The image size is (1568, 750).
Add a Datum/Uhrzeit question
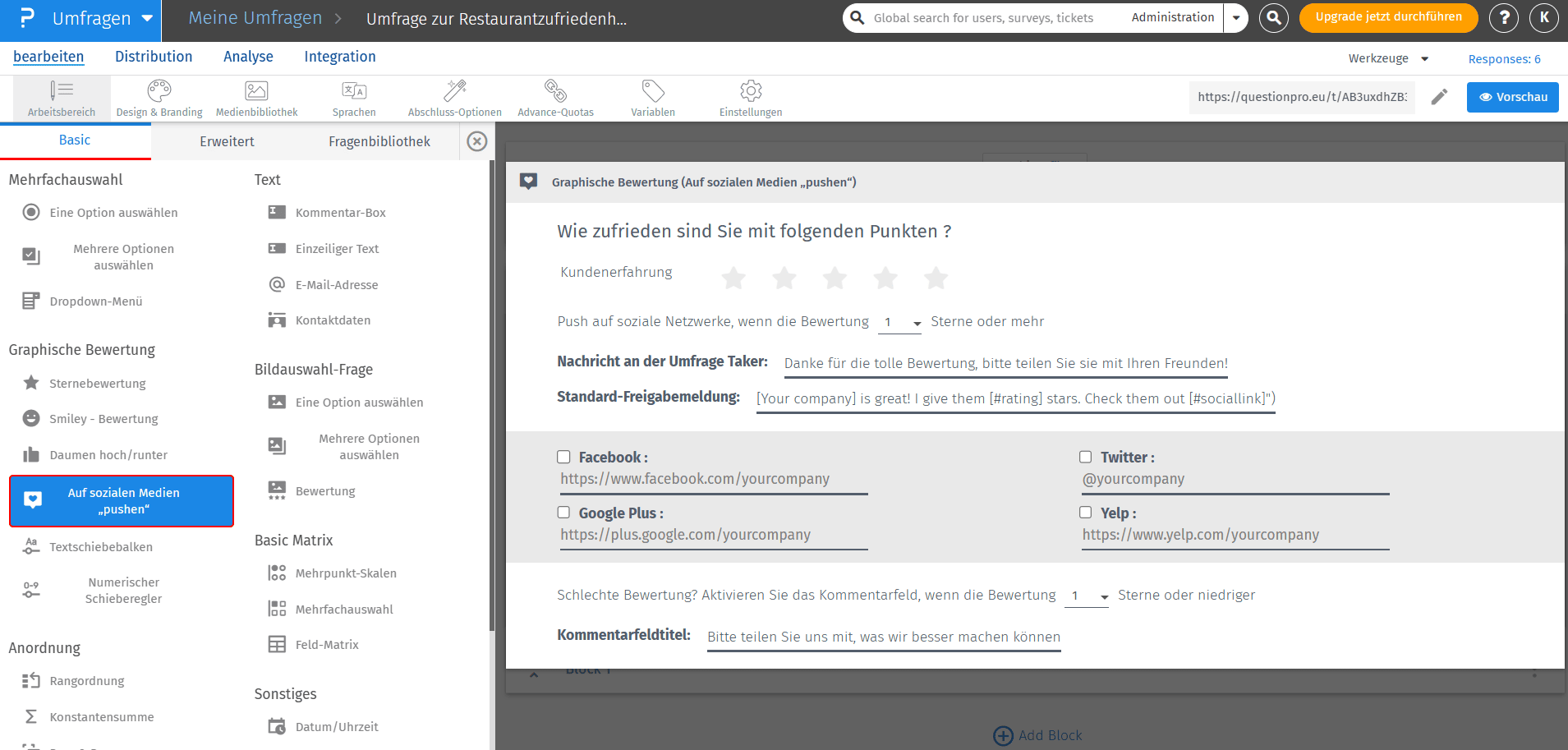pyautogui.click(x=324, y=727)
